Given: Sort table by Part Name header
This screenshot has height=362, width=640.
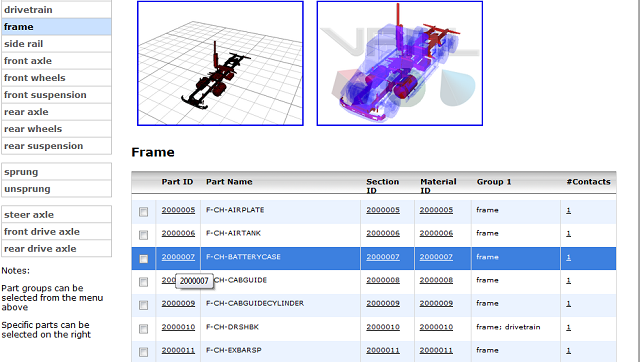Looking at the screenshot, I should (229, 182).
